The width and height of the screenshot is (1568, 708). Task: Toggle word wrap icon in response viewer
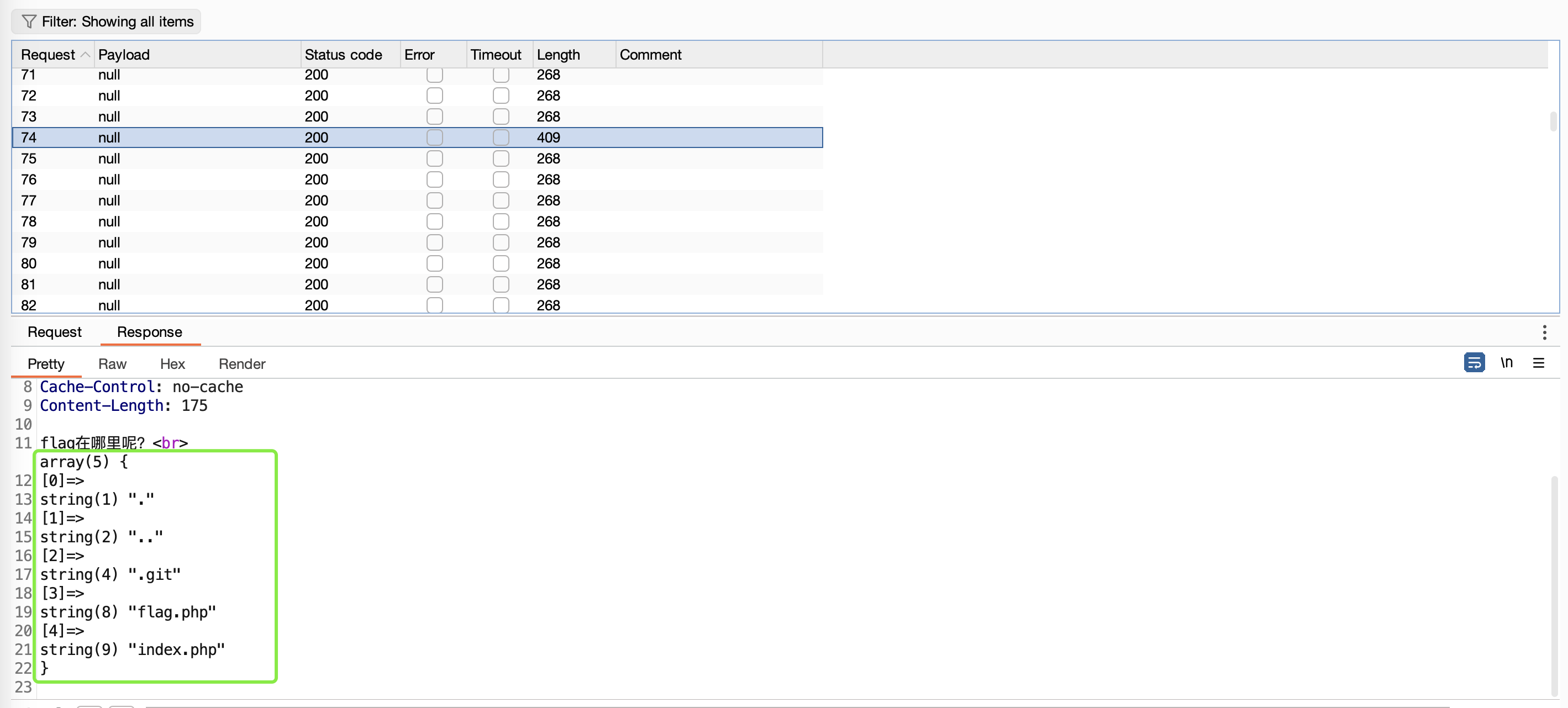1474,362
